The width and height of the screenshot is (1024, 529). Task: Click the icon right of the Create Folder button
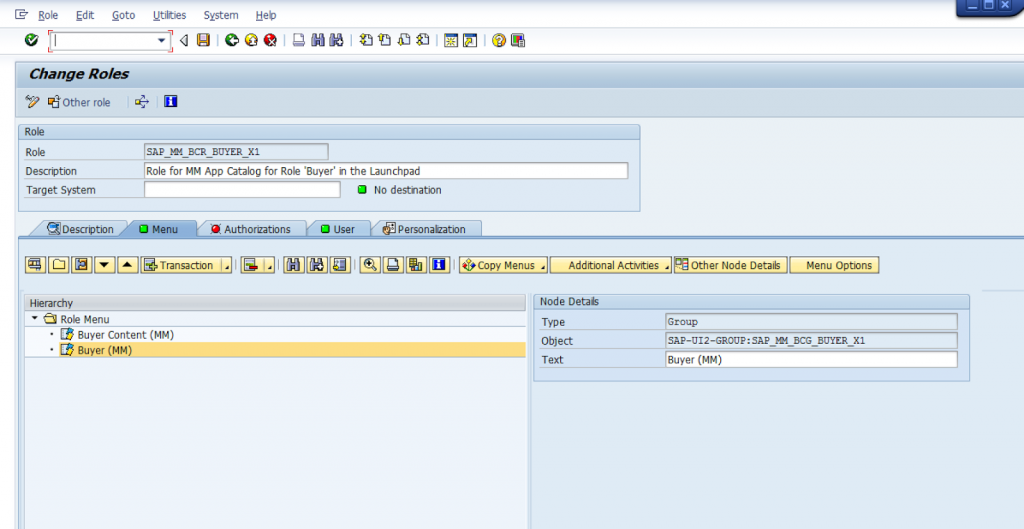pos(82,265)
